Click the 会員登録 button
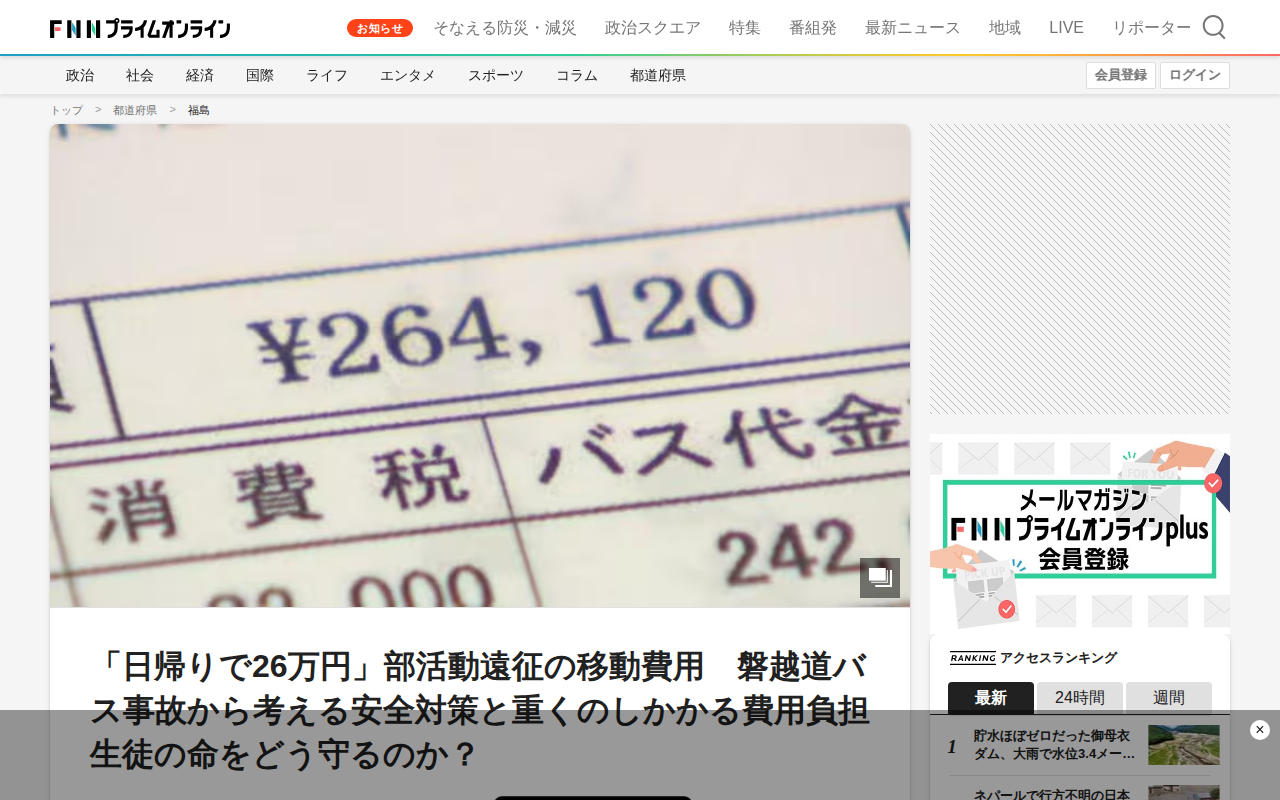This screenshot has width=1280, height=800. [1121, 75]
